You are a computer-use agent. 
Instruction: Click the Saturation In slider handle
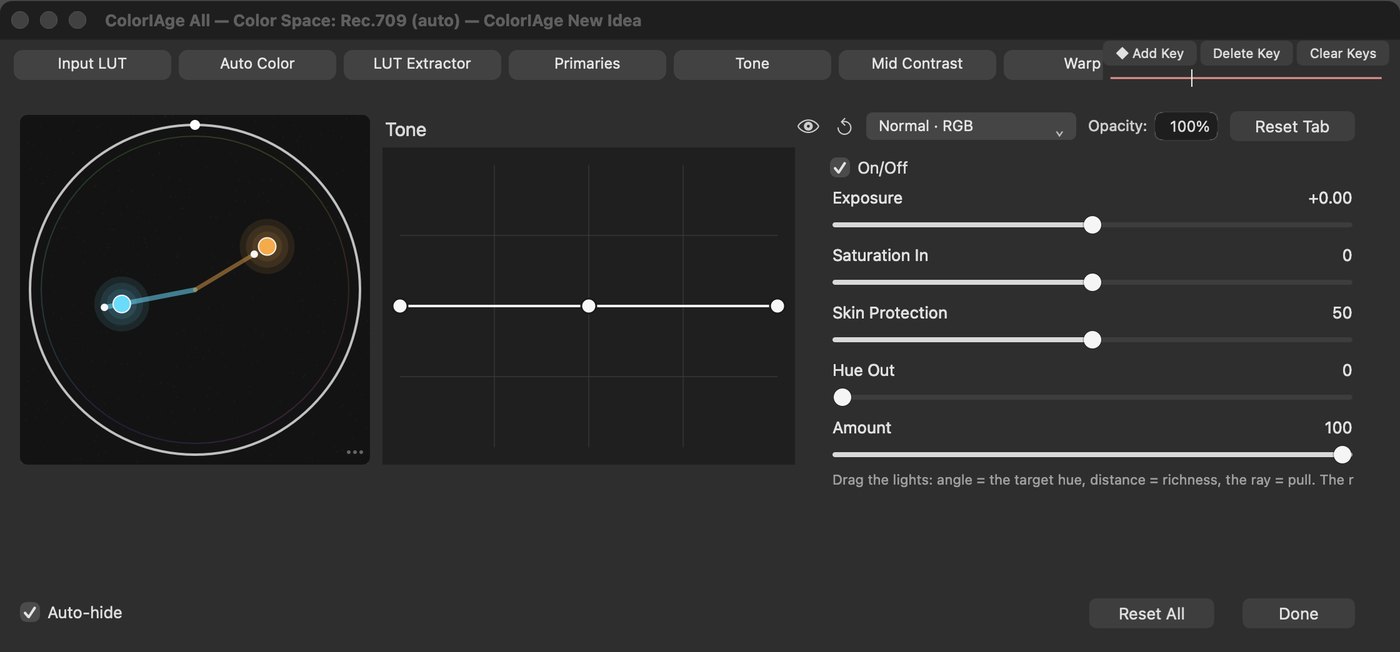pos(1092,282)
